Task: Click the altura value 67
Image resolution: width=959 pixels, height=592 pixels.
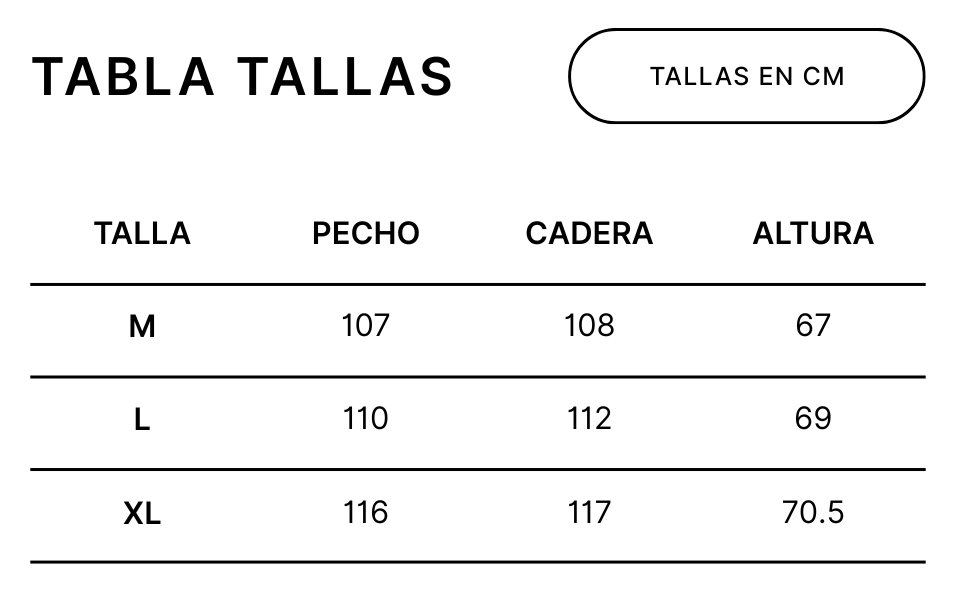Action: pyautogui.click(x=812, y=326)
